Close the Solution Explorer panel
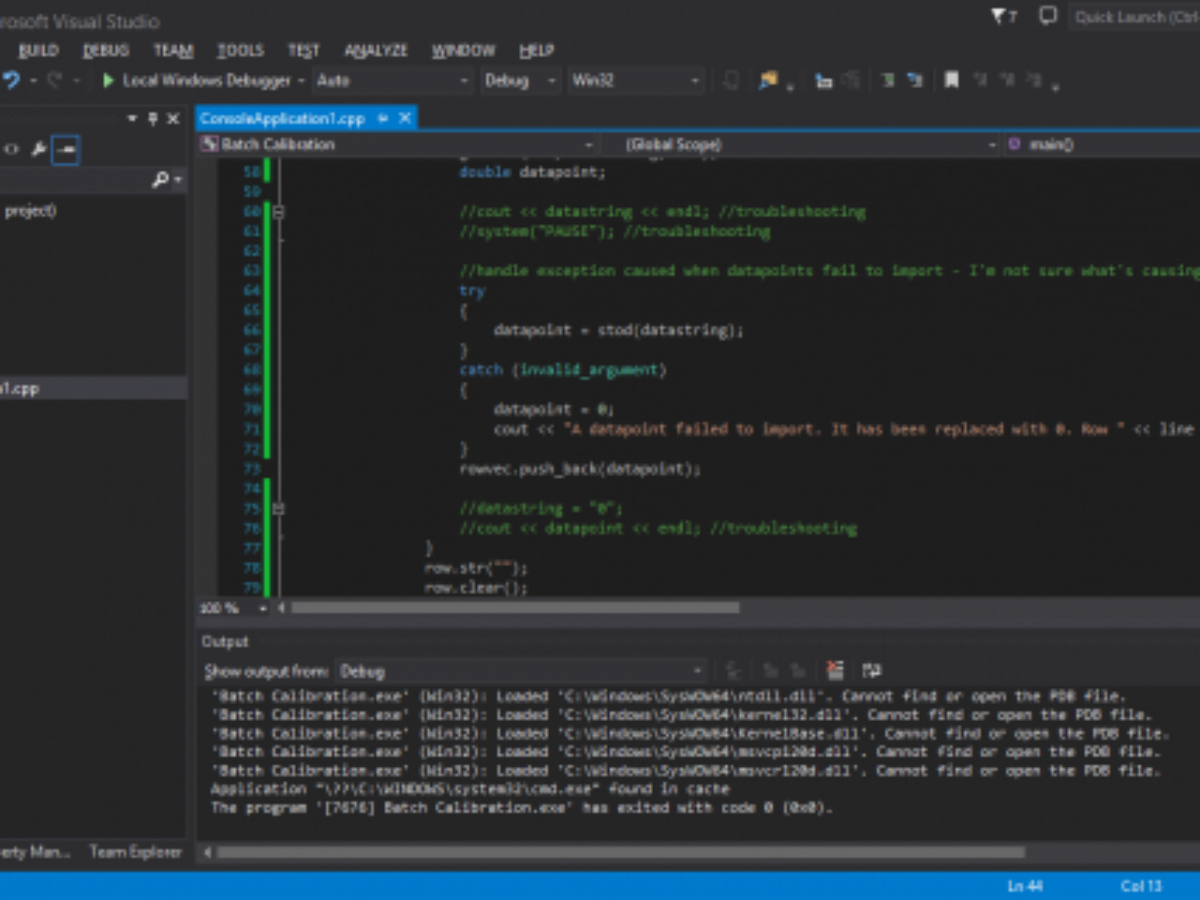Screen dimensions: 1200x900 coord(173,119)
